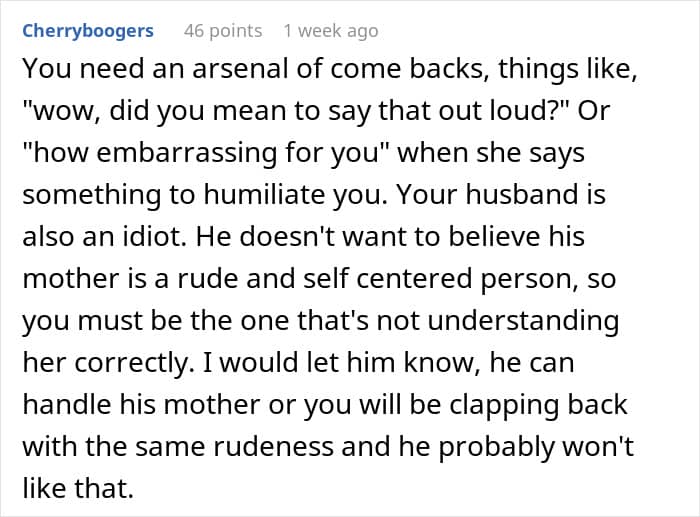Click the 1 week ago timestamp

pos(331,31)
